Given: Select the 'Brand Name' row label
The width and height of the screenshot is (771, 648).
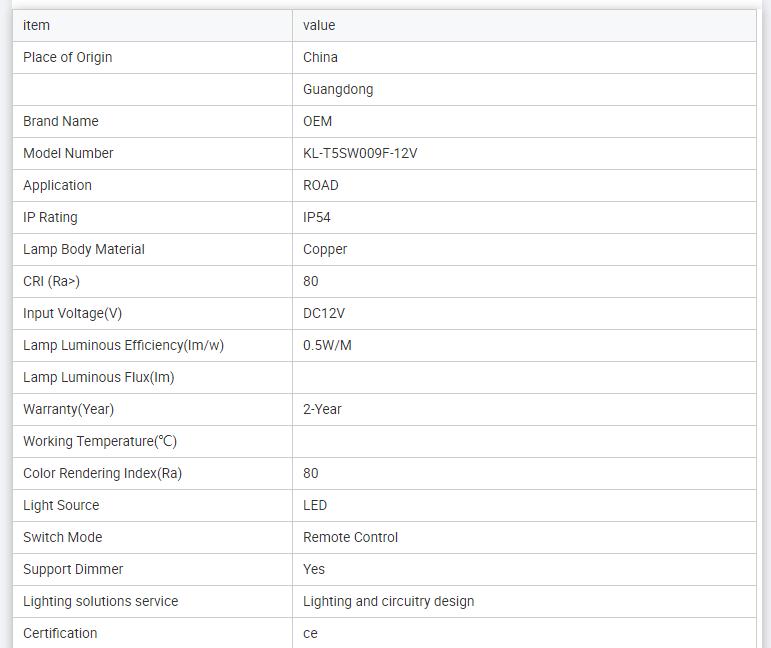Looking at the screenshot, I should point(61,121).
